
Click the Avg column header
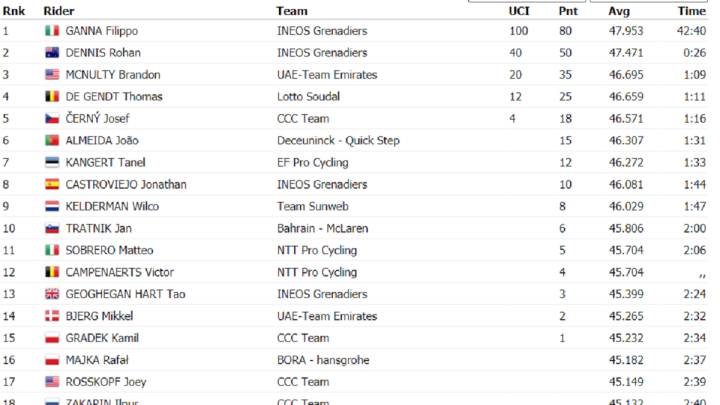(618, 11)
